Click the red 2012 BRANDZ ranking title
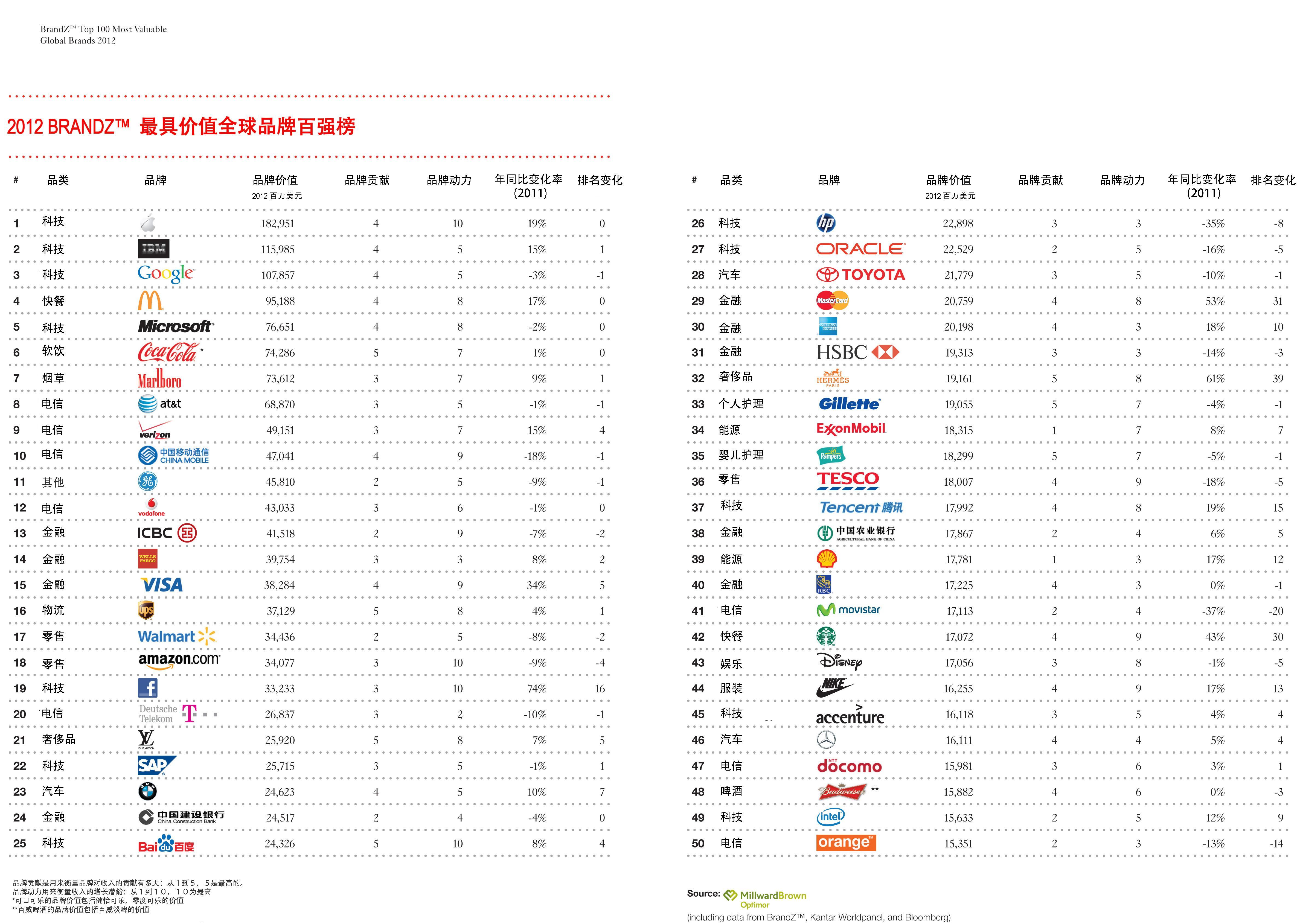Image resolution: width=1297 pixels, height=924 pixels. pyautogui.click(x=181, y=126)
